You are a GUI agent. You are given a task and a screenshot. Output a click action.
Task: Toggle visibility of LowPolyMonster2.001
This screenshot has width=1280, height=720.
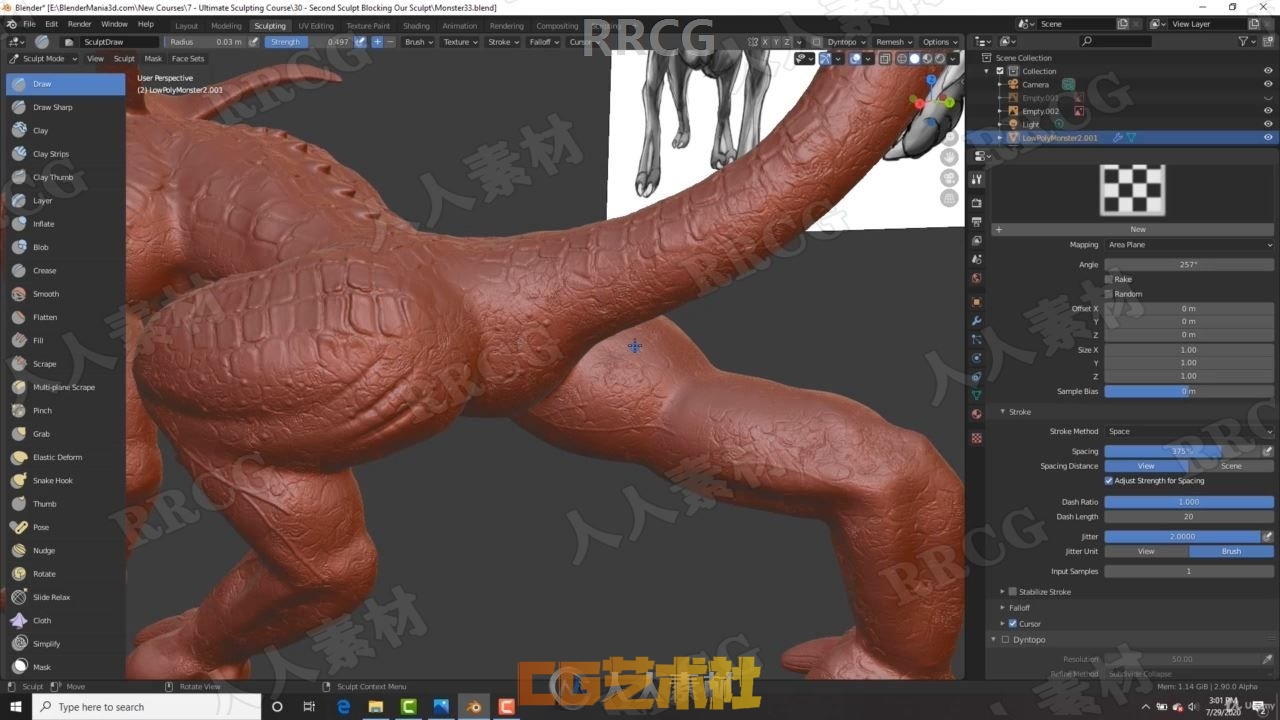tap(1268, 138)
